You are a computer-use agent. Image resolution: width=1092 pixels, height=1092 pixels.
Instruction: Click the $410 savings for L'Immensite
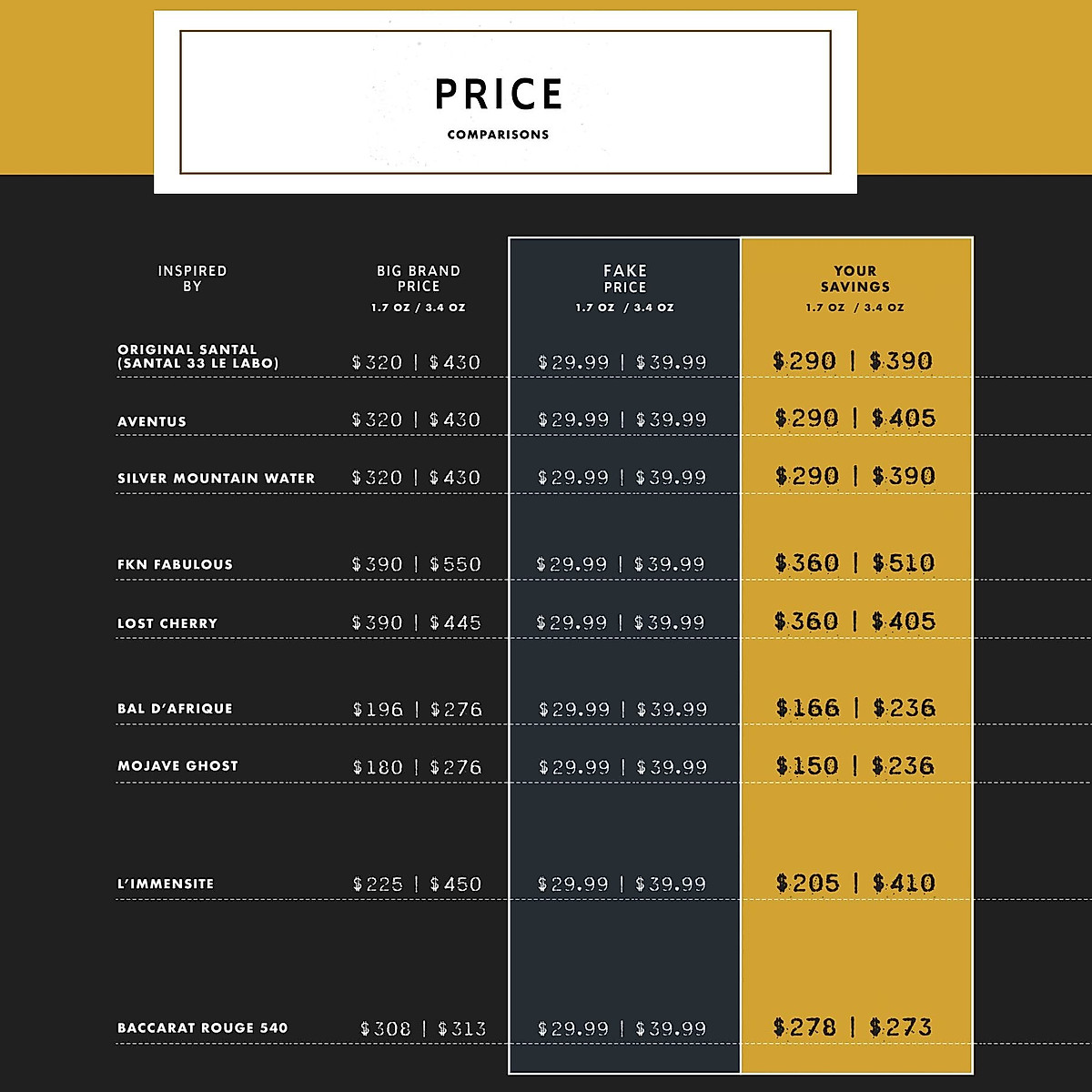[x=904, y=883]
